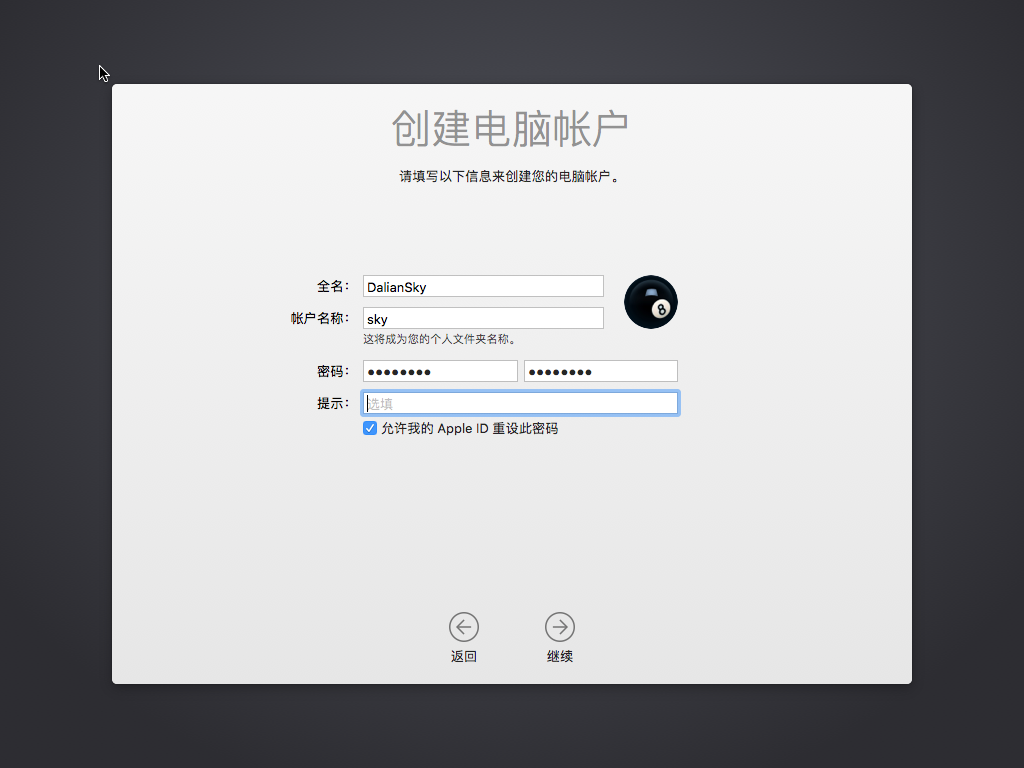Click the 请填写以下信息 instruction text
Image resolution: width=1024 pixels, height=768 pixels.
[x=510, y=177]
